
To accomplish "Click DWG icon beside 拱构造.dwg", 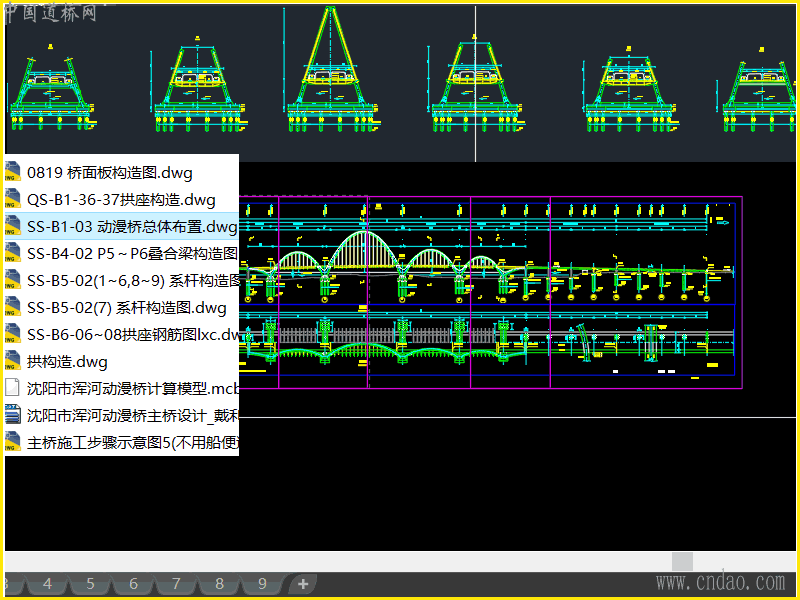I will click(x=13, y=361).
